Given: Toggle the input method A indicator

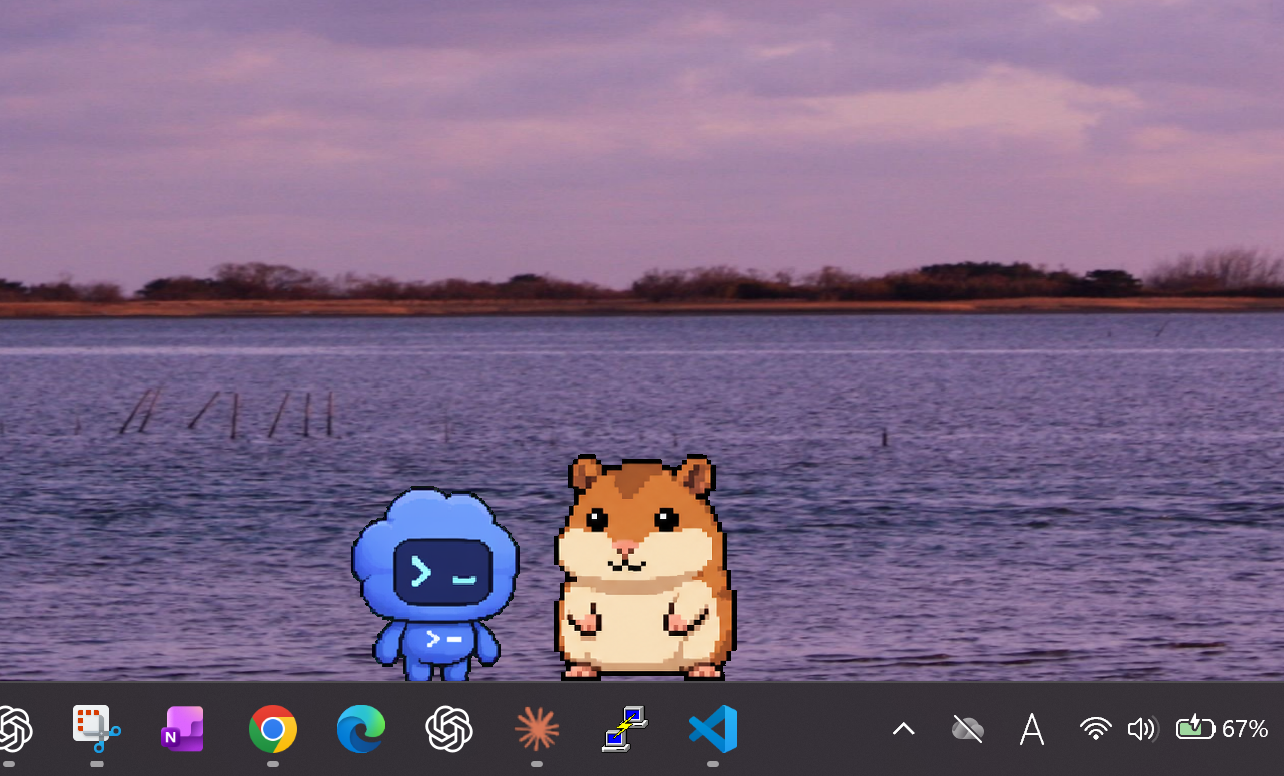Looking at the screenshot, I should tap(1032, 730).
